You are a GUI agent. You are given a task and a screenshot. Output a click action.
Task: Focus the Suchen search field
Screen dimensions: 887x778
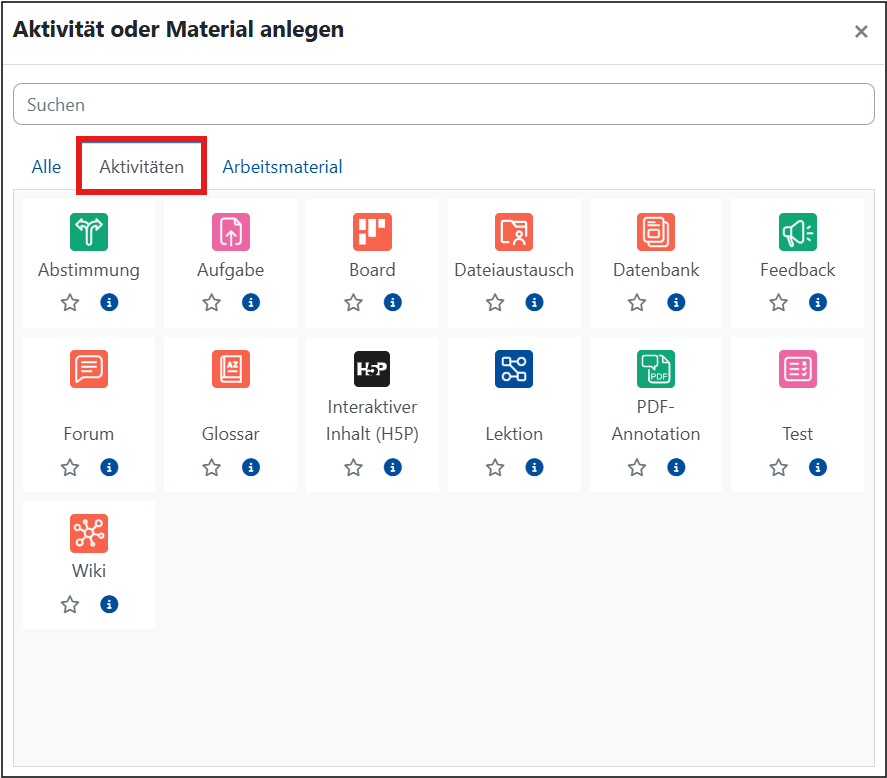point(444,104)
